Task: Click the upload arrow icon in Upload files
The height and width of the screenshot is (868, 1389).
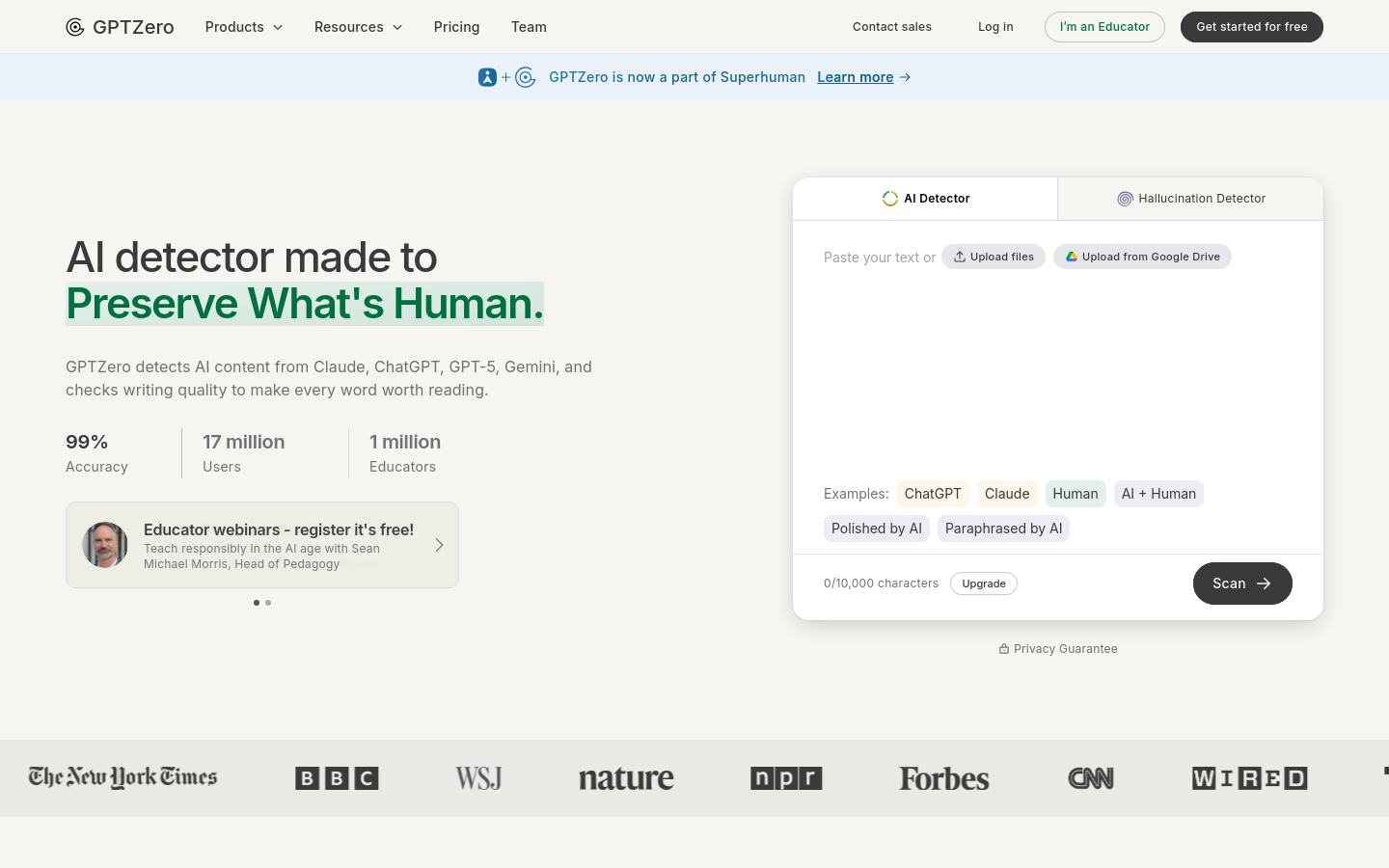Action: 960,257
